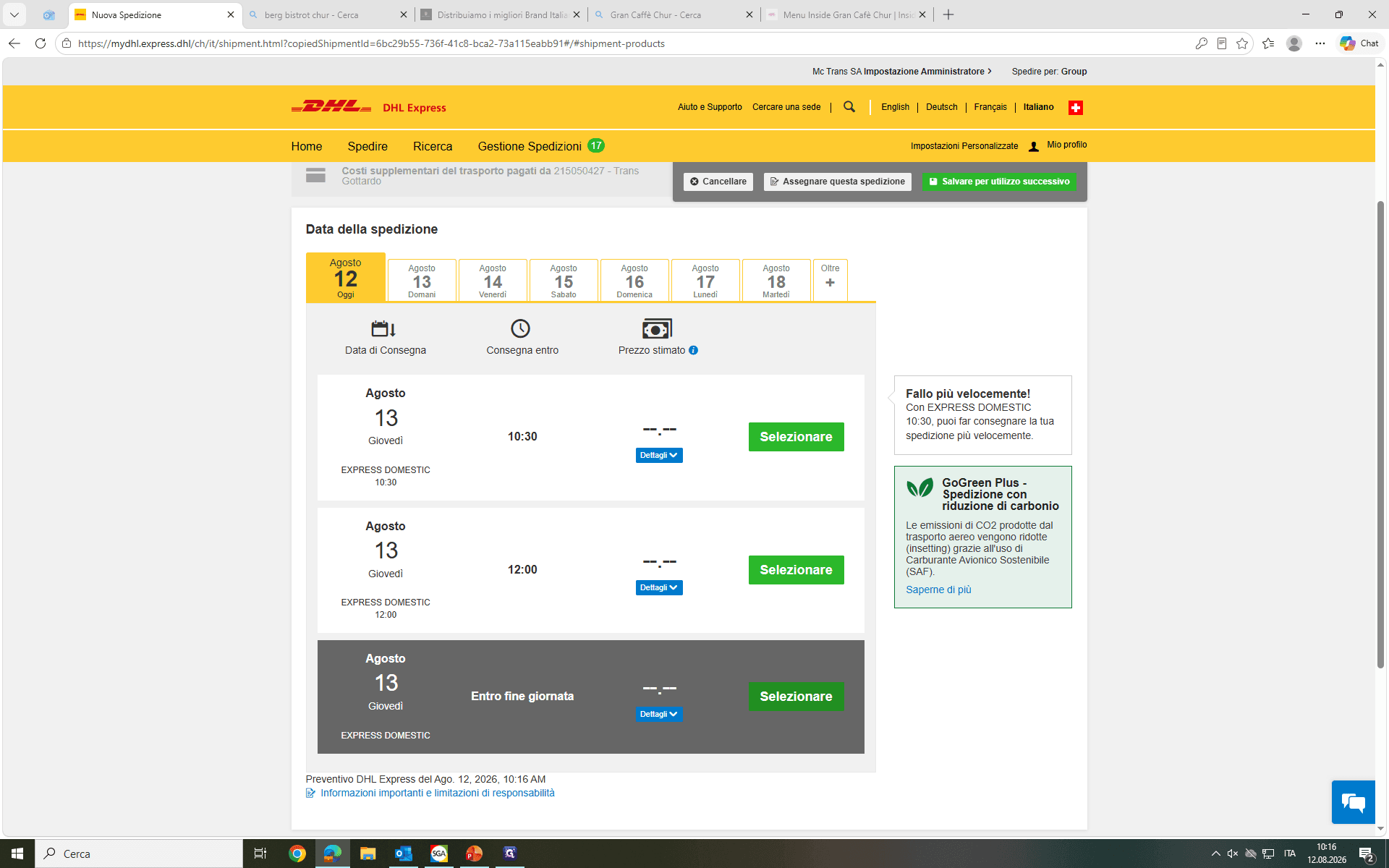Click the browser address bar URL

coord(371,43)
